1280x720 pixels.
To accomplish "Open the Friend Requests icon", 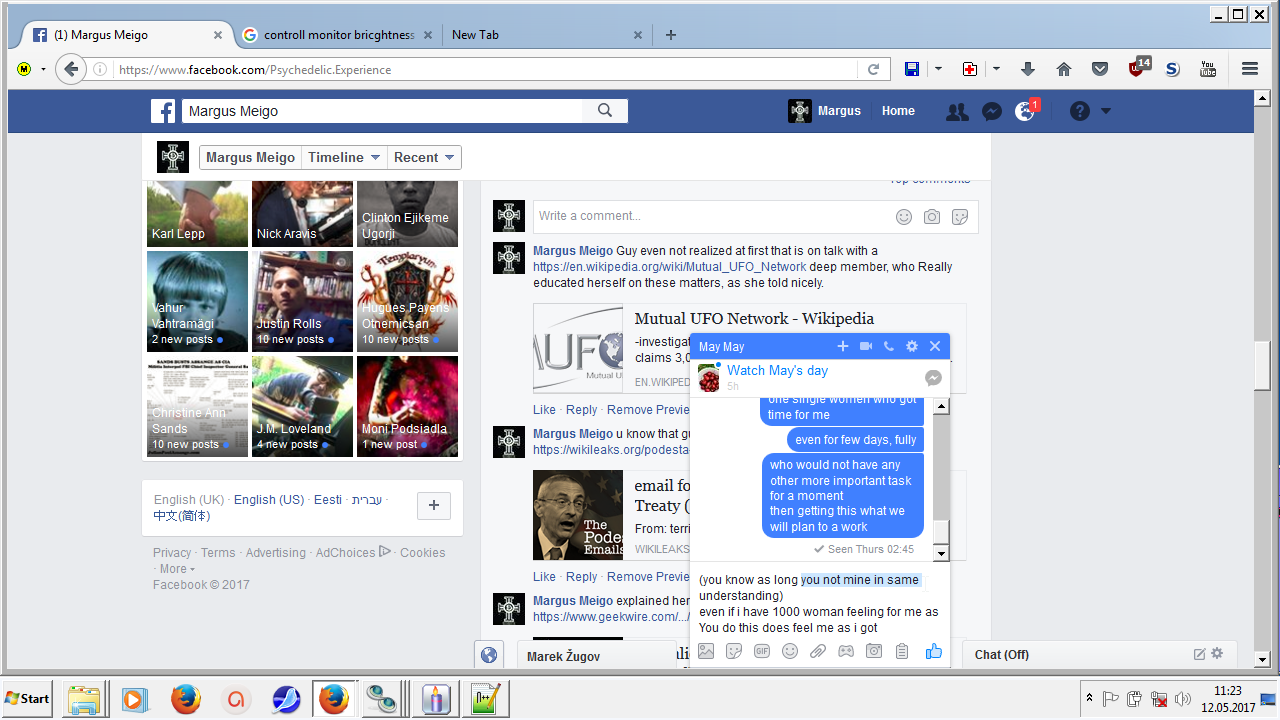I will [x=957, y=111].
